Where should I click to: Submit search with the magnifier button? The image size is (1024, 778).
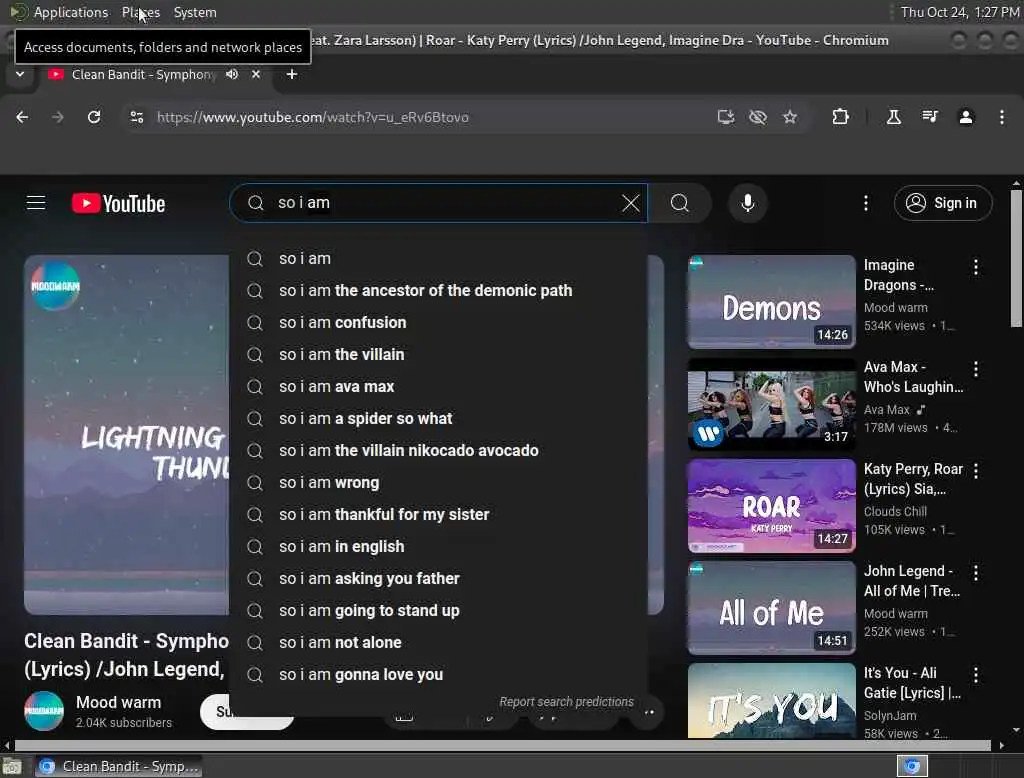click(x=680, y=203)
